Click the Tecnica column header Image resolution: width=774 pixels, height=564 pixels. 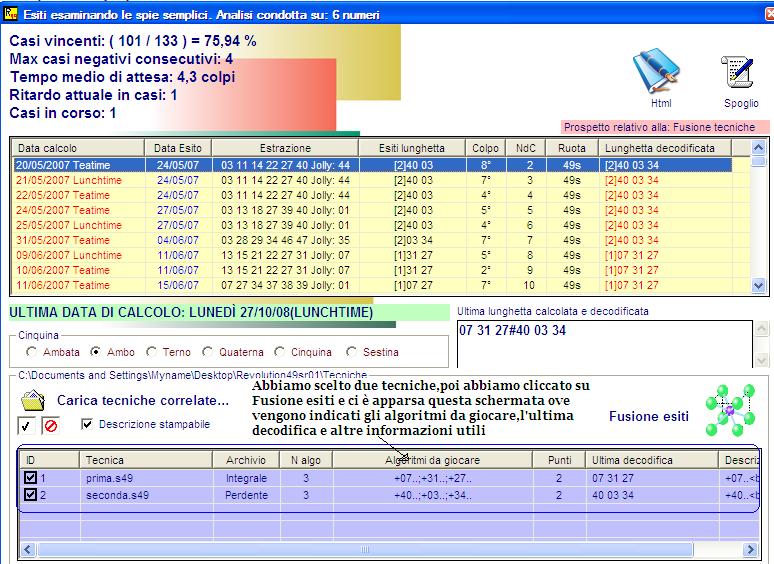point(146,460)
